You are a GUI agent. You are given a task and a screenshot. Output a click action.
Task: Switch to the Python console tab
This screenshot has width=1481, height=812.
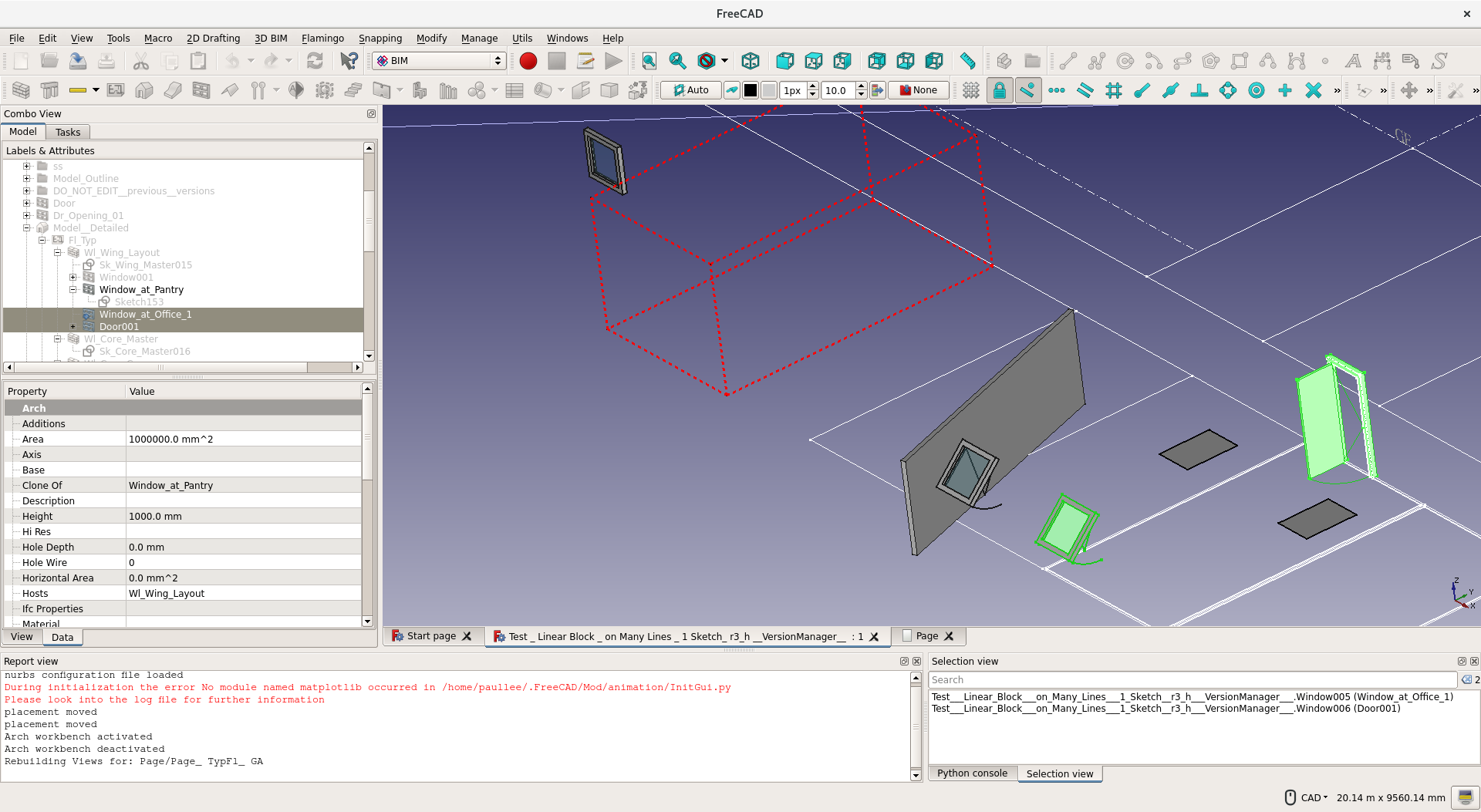point(972,773)
